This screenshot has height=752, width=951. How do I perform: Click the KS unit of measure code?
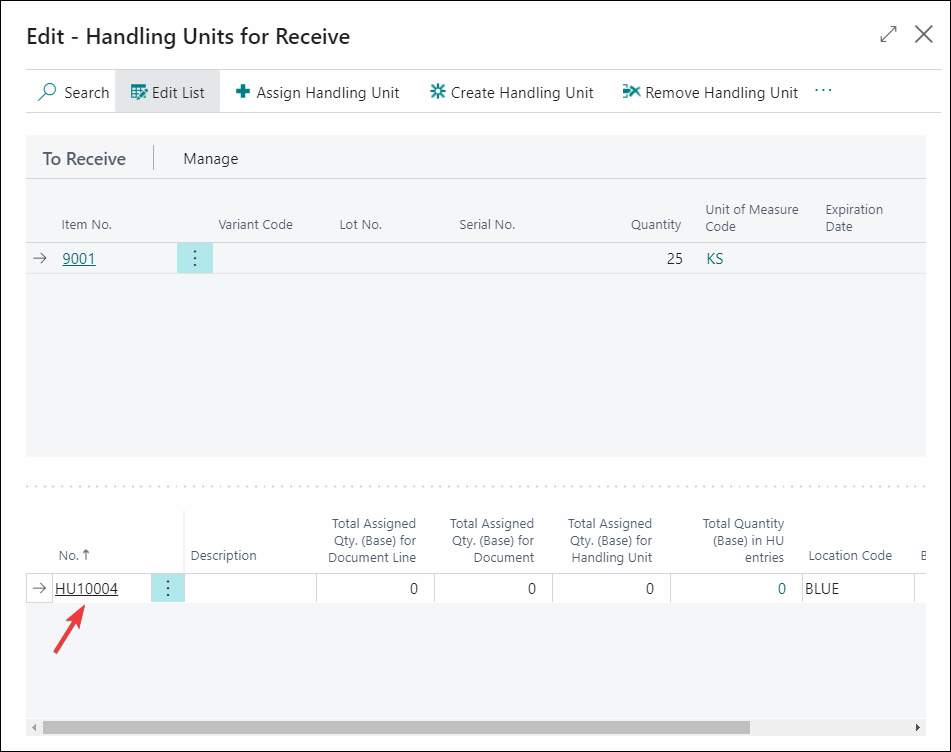point(714,259)
